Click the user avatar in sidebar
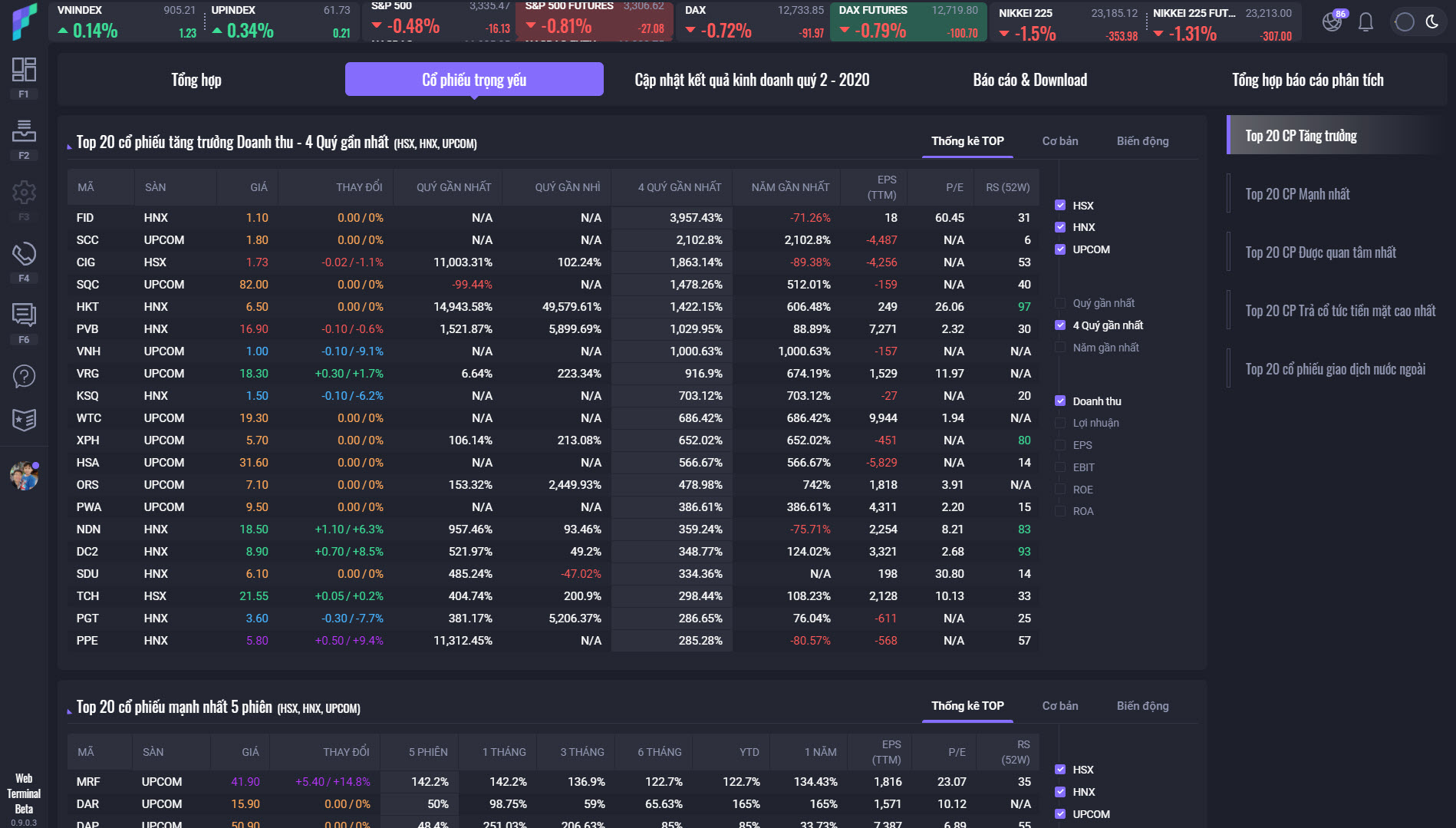Screen dimensions: 1456x828 24,476
